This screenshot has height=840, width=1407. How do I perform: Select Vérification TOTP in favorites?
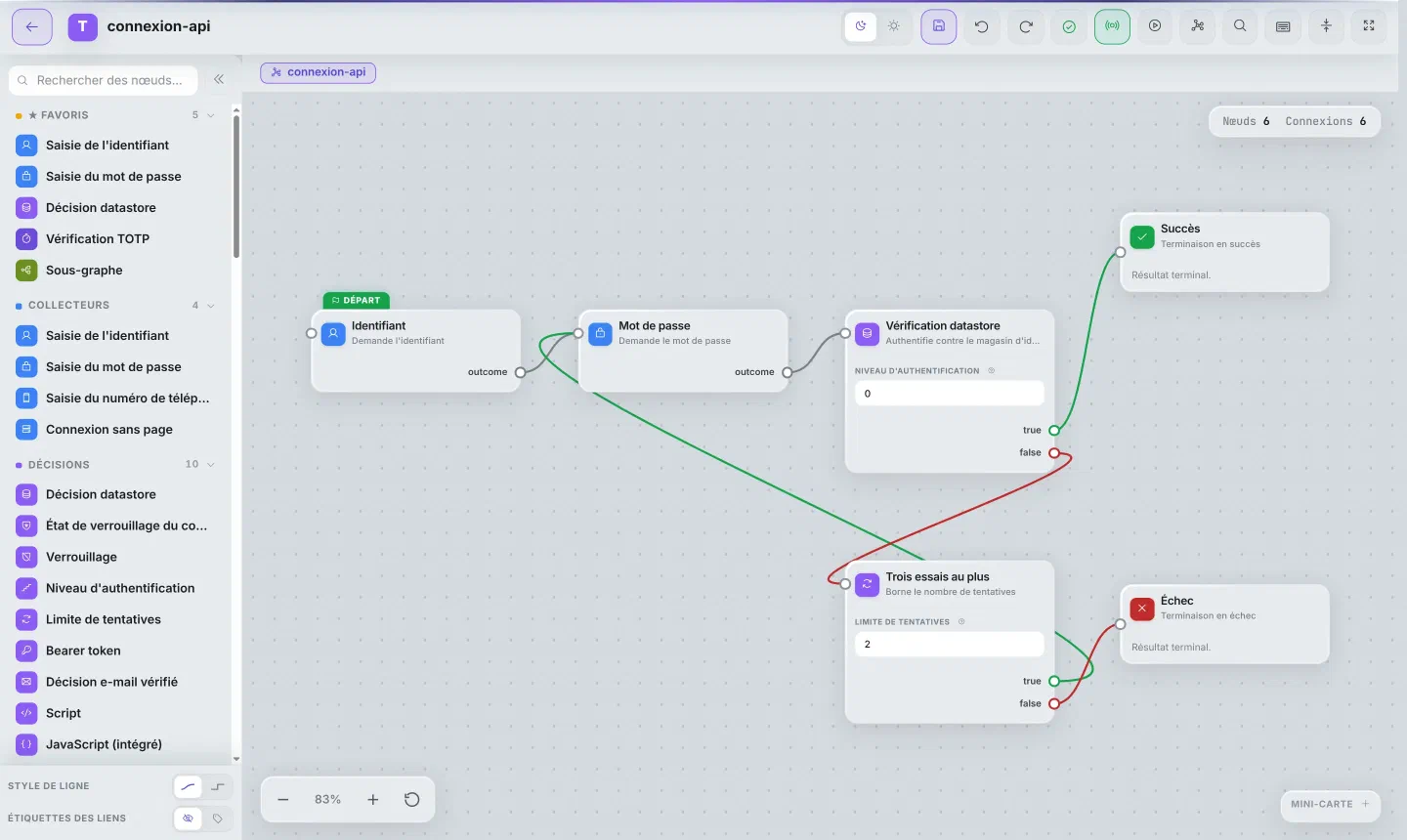[x=115, y=239]
